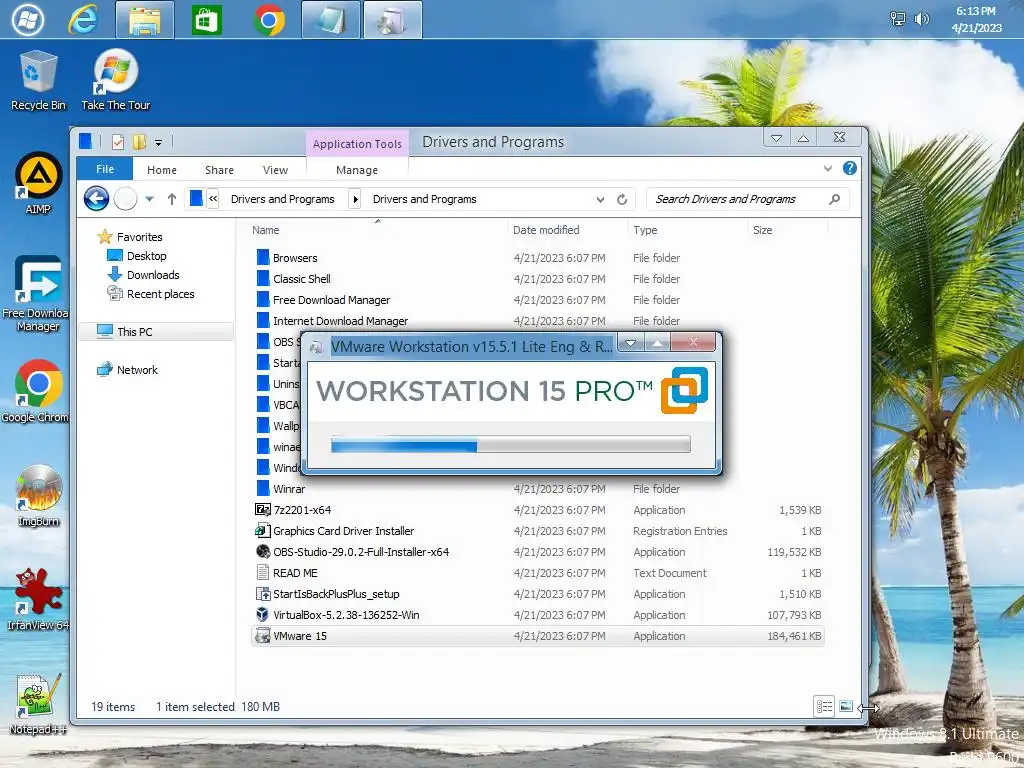Open address bar history dropdown
Image resolution: width=1024 pixels, height=768 pixels.
(600, 199)
